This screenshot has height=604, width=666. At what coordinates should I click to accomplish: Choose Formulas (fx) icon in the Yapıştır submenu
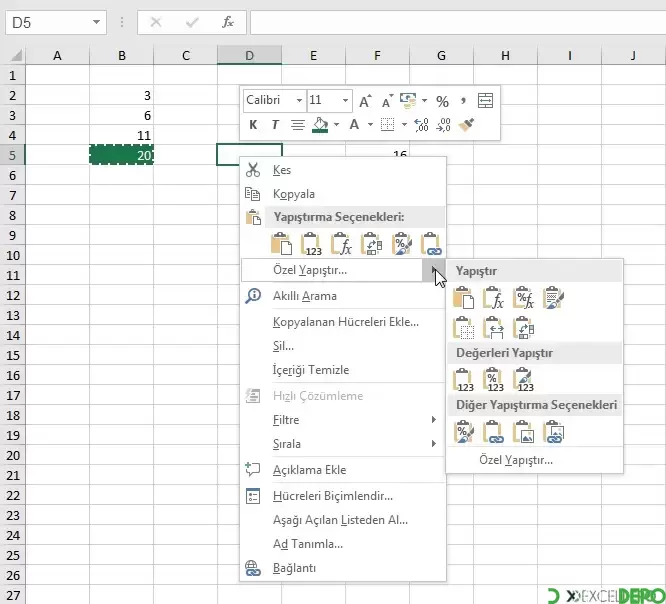[494, 297]
